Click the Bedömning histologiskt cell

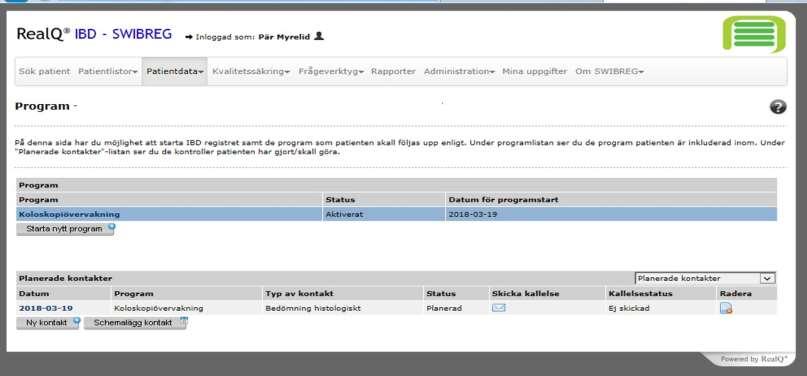[x=342, y=308]
